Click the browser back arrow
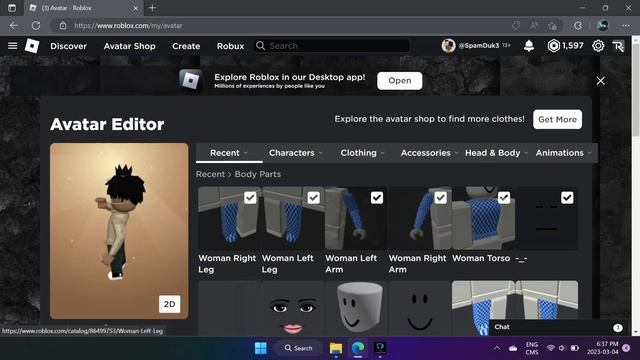The width and height of the screenshot is (640, 360). click(x=14, y=25)
